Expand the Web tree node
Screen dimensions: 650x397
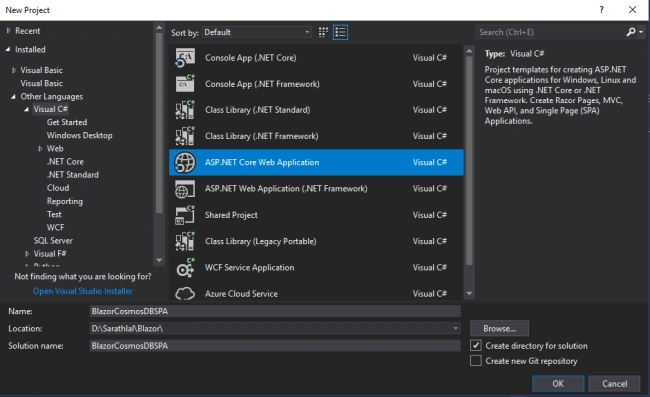click(40, 148)
